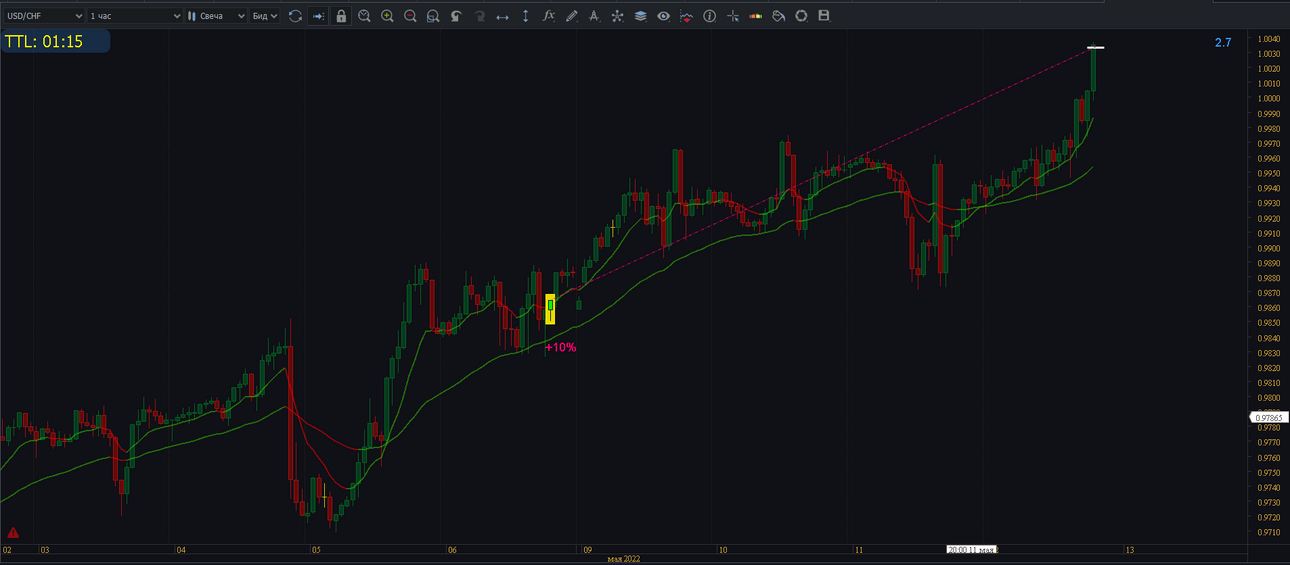
Task: Click the first magnifier zoom icon
Action: [364, 16]
